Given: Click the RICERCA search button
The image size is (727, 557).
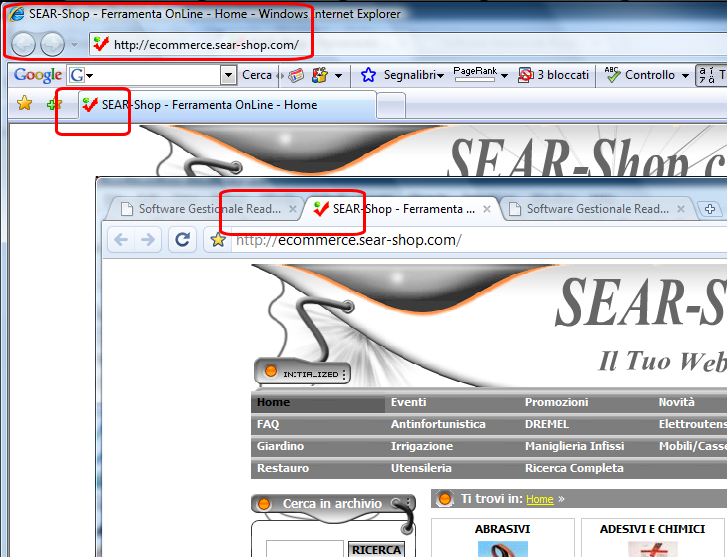Looking at the screenshot, I should click(x=376, y=550).
